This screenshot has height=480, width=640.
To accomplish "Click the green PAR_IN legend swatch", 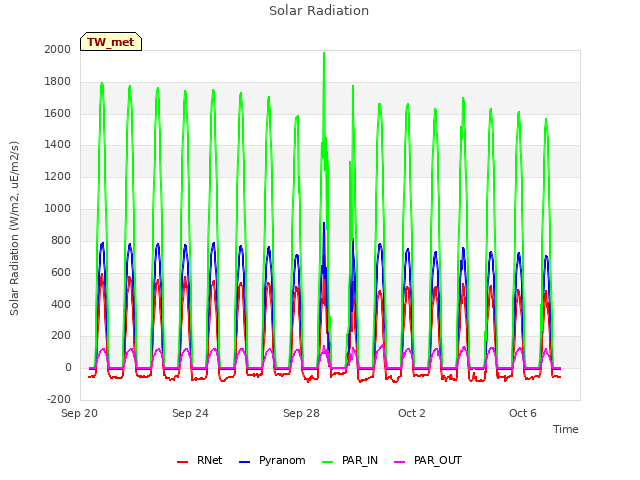I will tap(328, 462).
